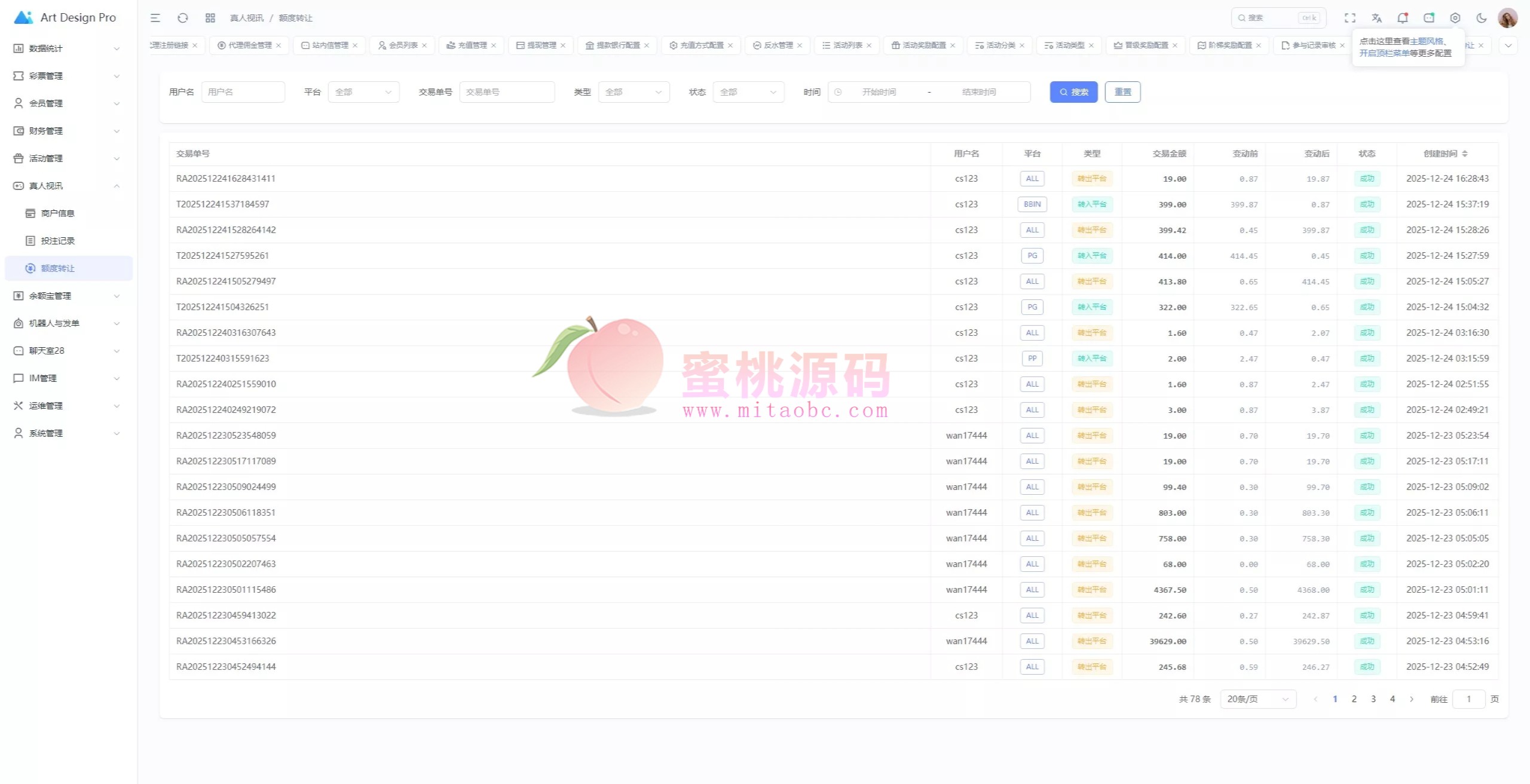Open the 状态 filter dropdown
Viewport: 1530px width, 784px height.
(748, 92)
